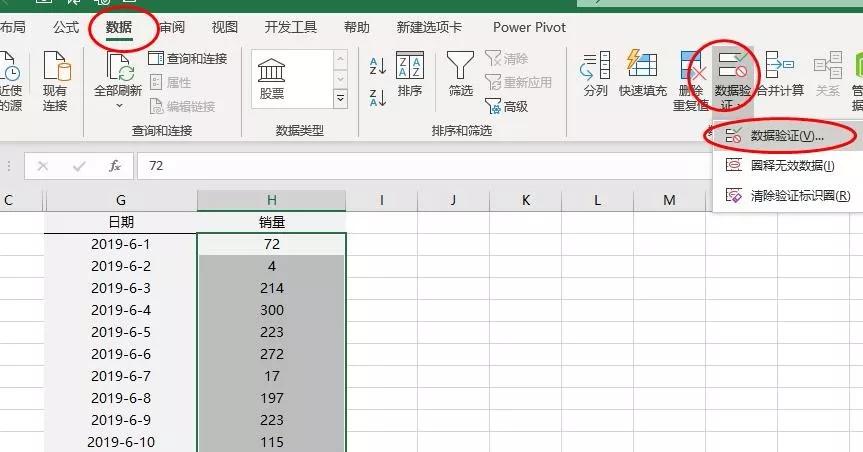This screenshot has width=863, height=452.
Task: Click the fx insert function button
Action: tap(114, 166)
